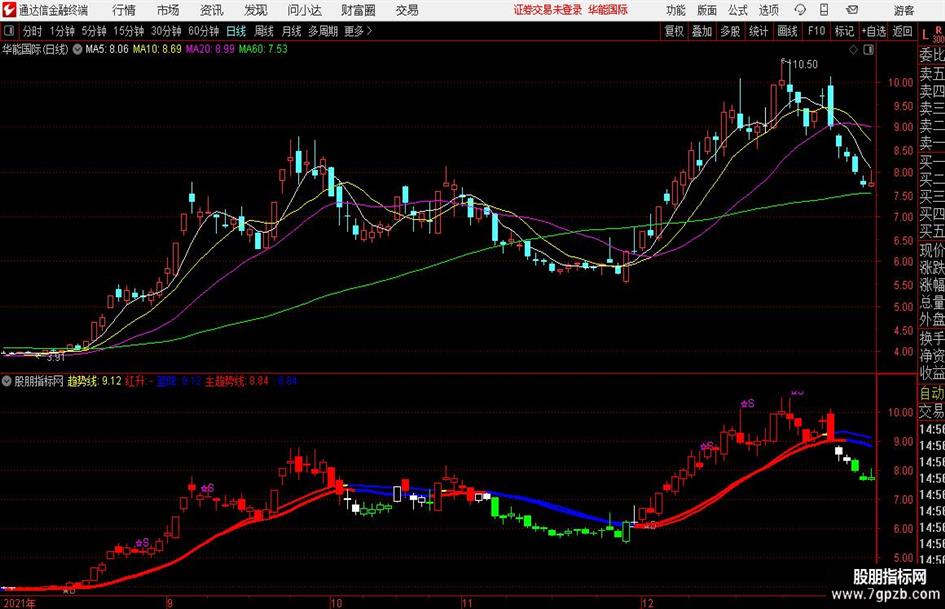Click the 10.50 high price marker
Screen dimensions: 945x609
coord(805,65)
